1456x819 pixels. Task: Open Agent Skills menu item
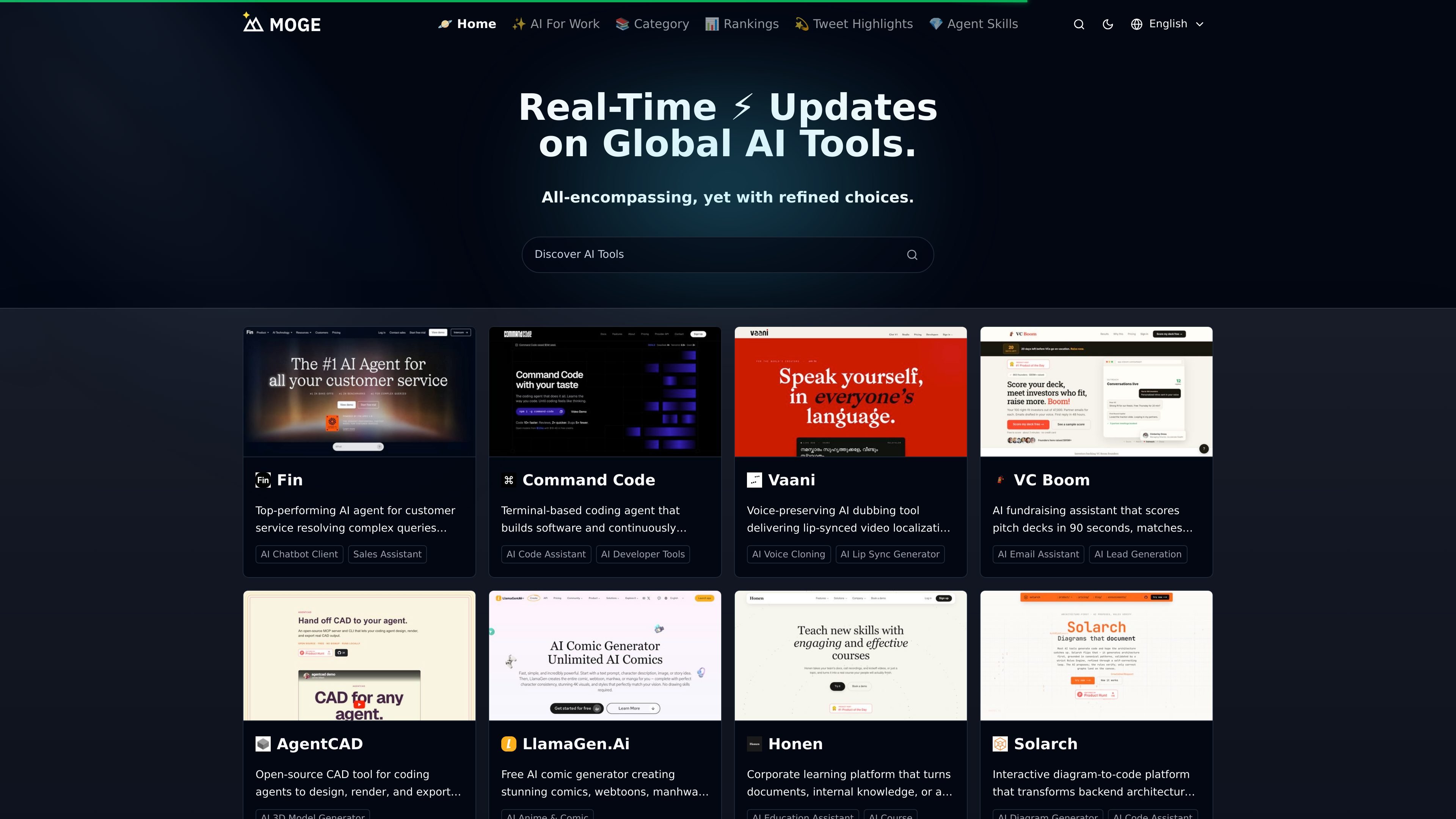click(974, 24)
